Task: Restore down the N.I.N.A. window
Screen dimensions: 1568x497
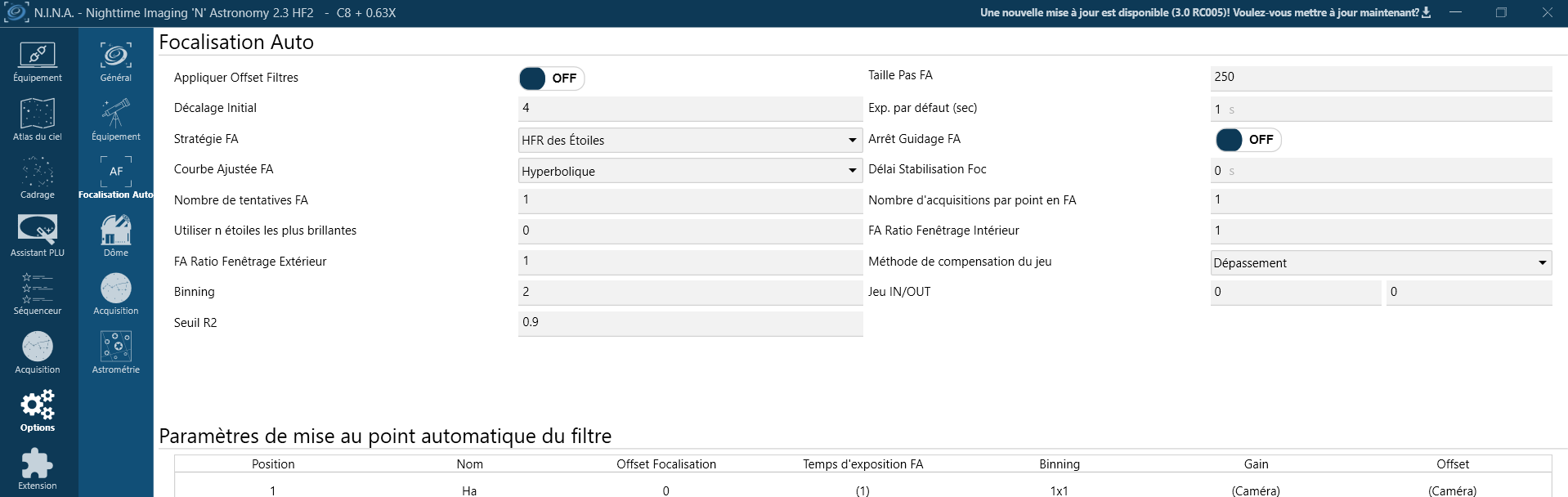Action: point(1501,12)
